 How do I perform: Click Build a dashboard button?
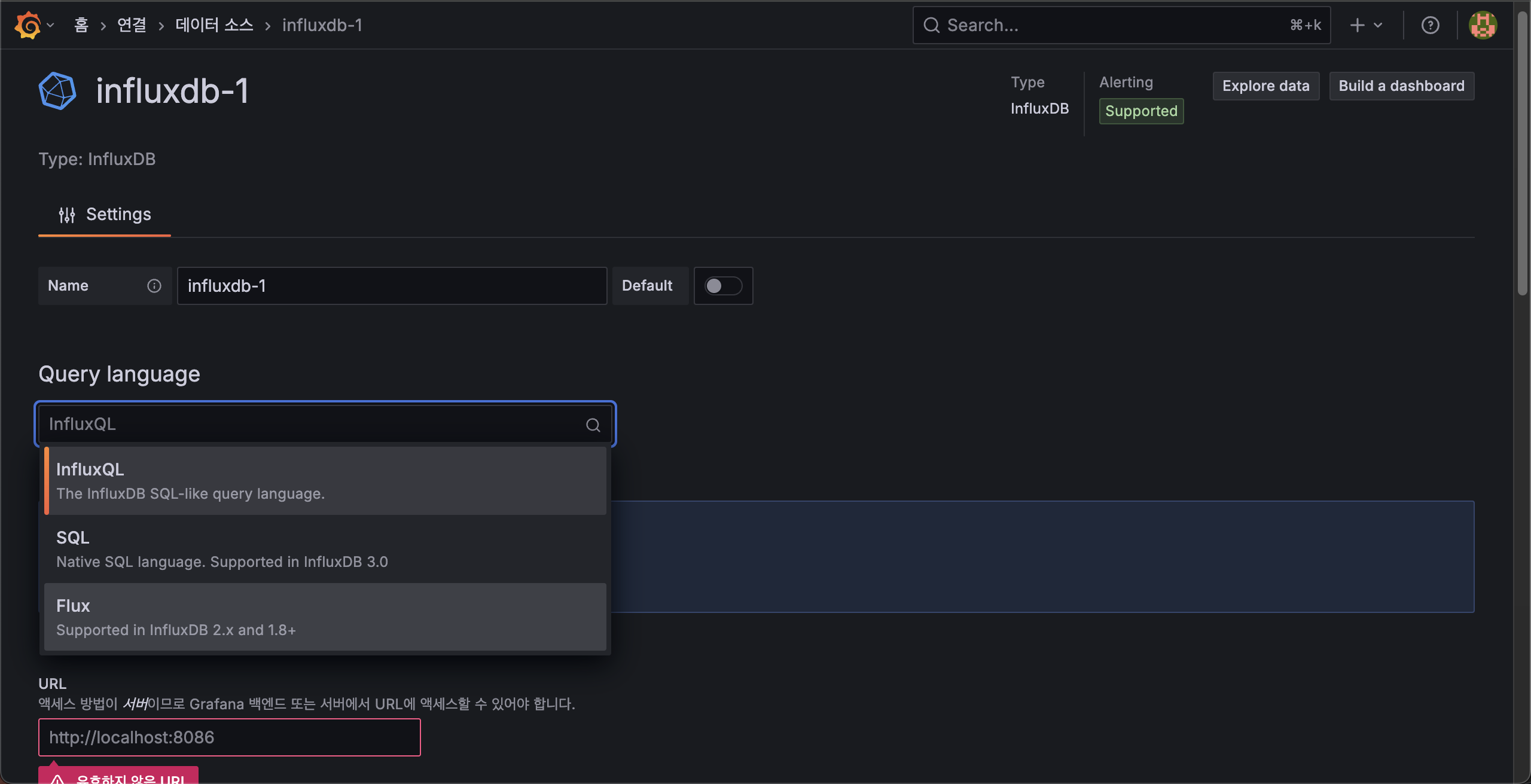pos(1401,86)
